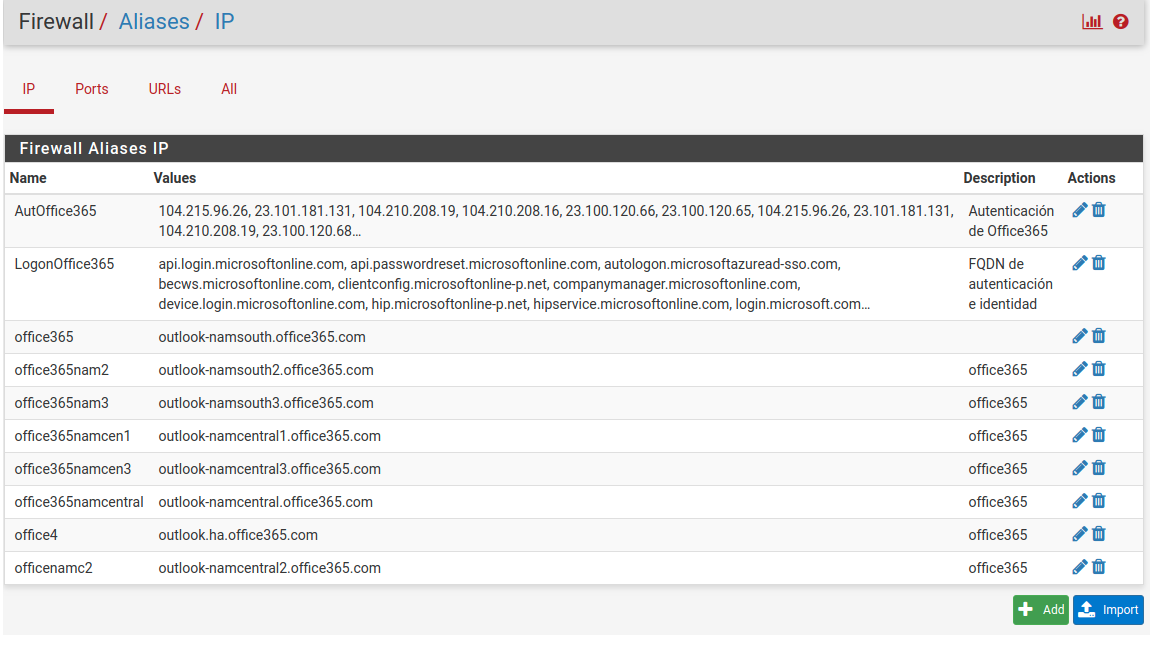Delete the officenamc2 alias
1150x650 pixels.
1099,567
